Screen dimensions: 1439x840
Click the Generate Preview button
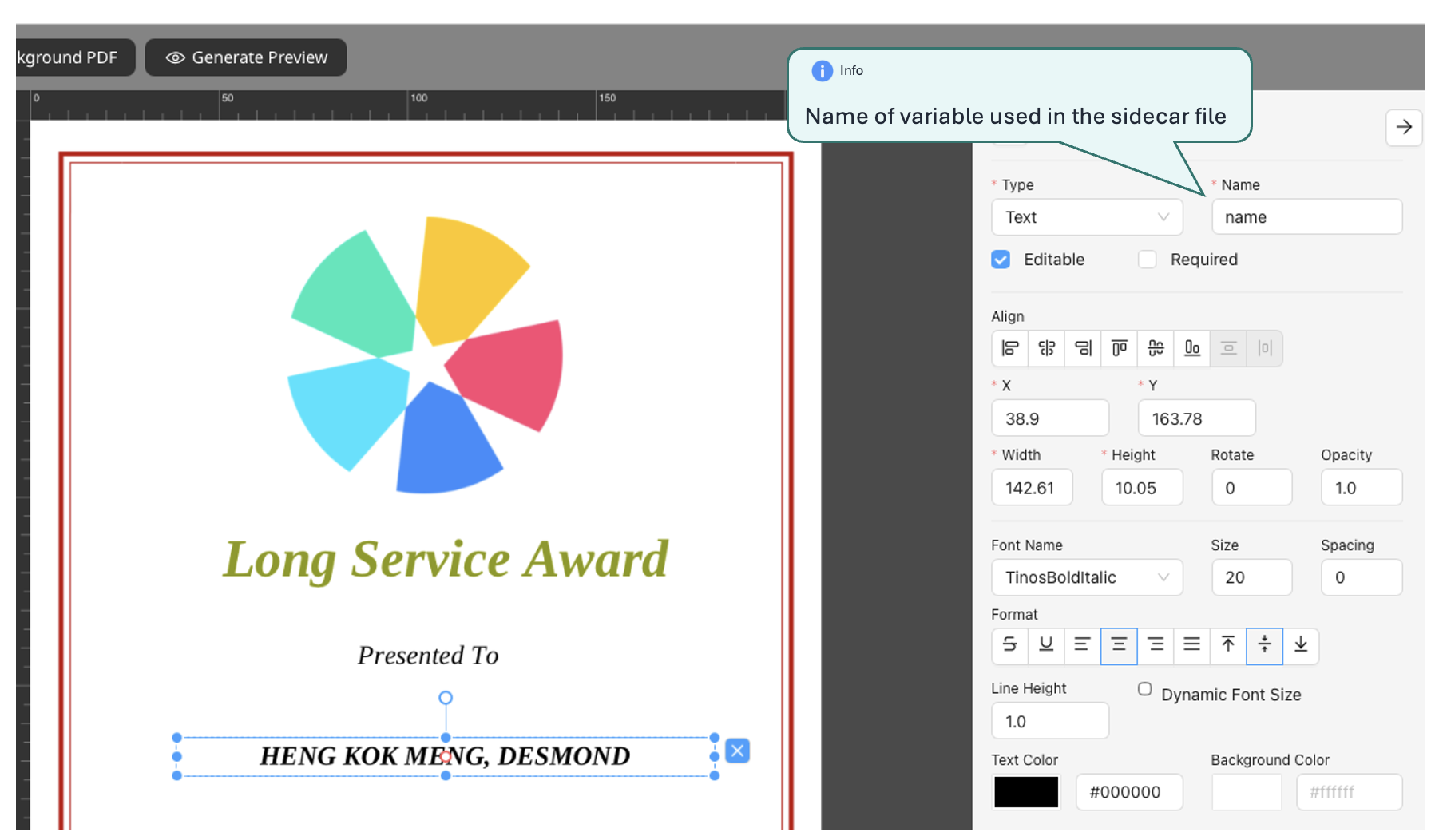246,57
